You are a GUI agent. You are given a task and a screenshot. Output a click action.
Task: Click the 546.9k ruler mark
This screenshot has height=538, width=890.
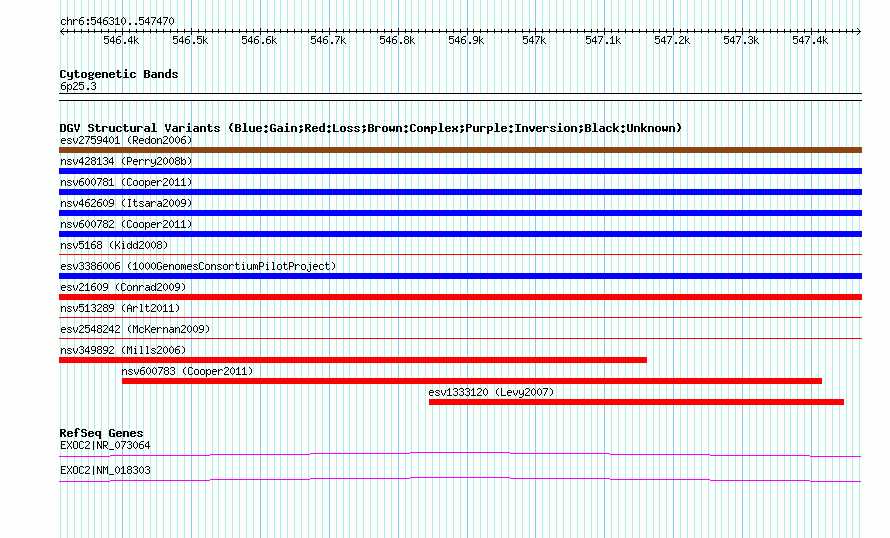(466, 40)
